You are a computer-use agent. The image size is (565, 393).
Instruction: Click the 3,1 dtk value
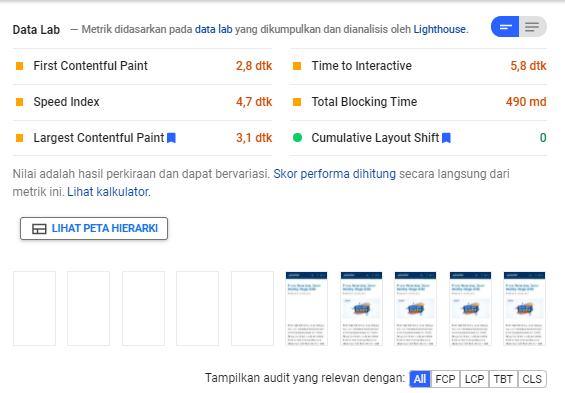pos(254,138)
